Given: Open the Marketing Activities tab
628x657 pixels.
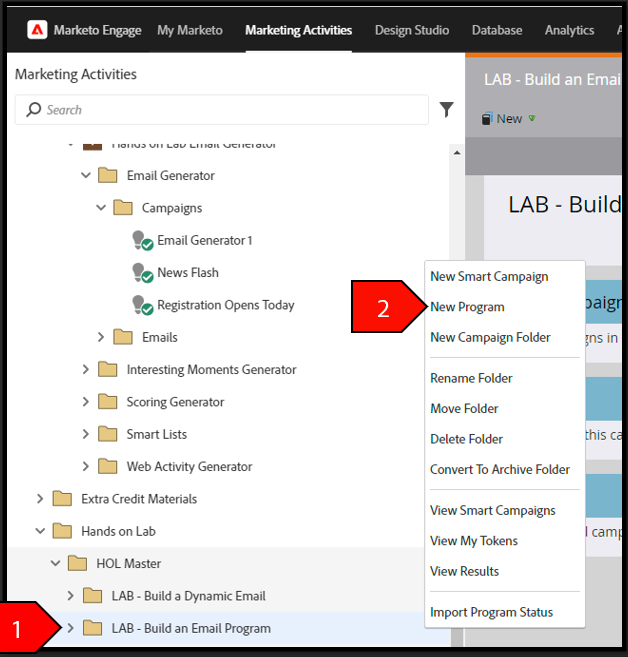Looking at the screenshot, I should [x=298, y=30].
